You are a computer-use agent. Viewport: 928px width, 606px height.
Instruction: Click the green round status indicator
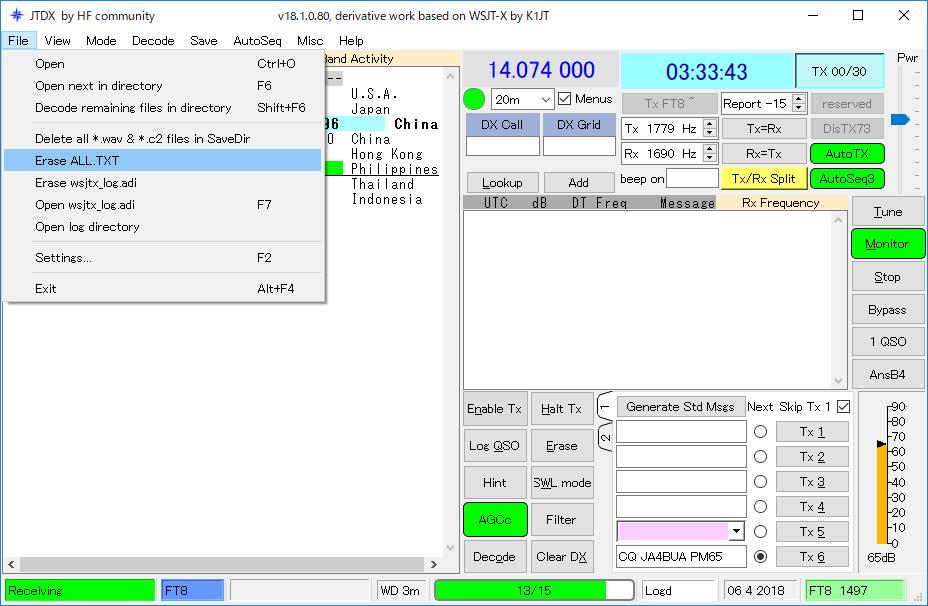[473, 99]
